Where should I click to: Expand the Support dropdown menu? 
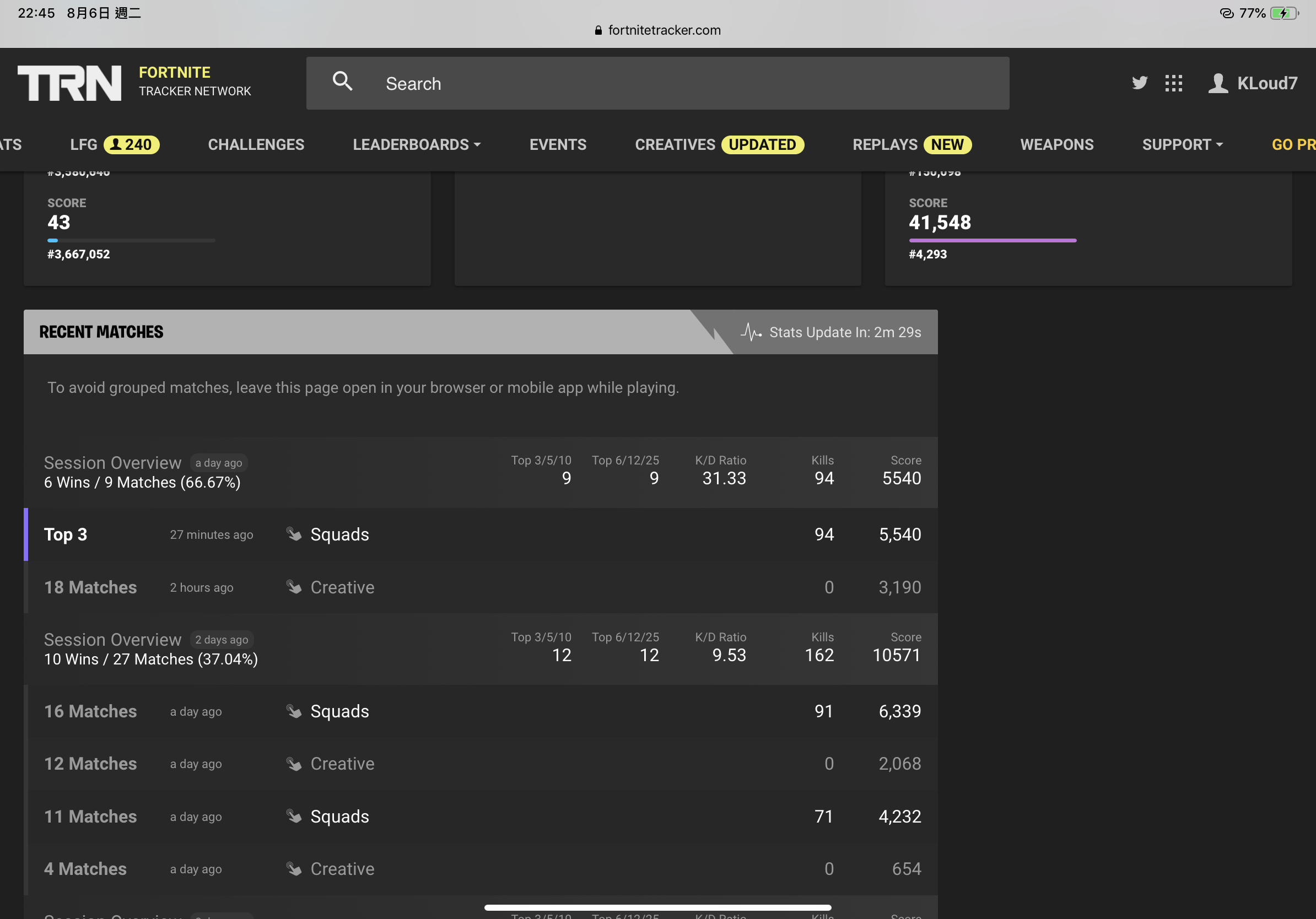tap(1182, 144)
